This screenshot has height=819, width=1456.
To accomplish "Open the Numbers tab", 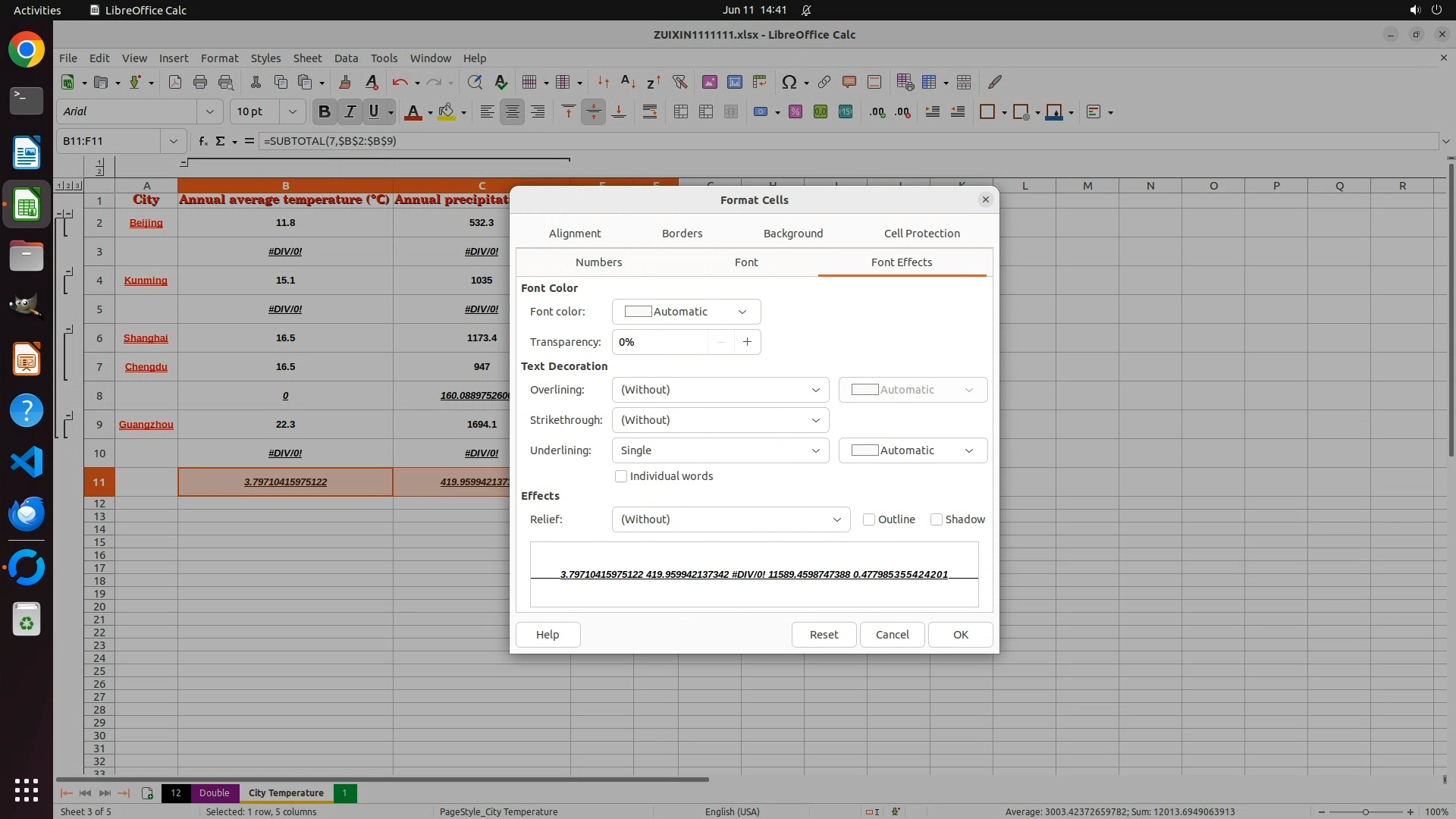I will 598,262.
